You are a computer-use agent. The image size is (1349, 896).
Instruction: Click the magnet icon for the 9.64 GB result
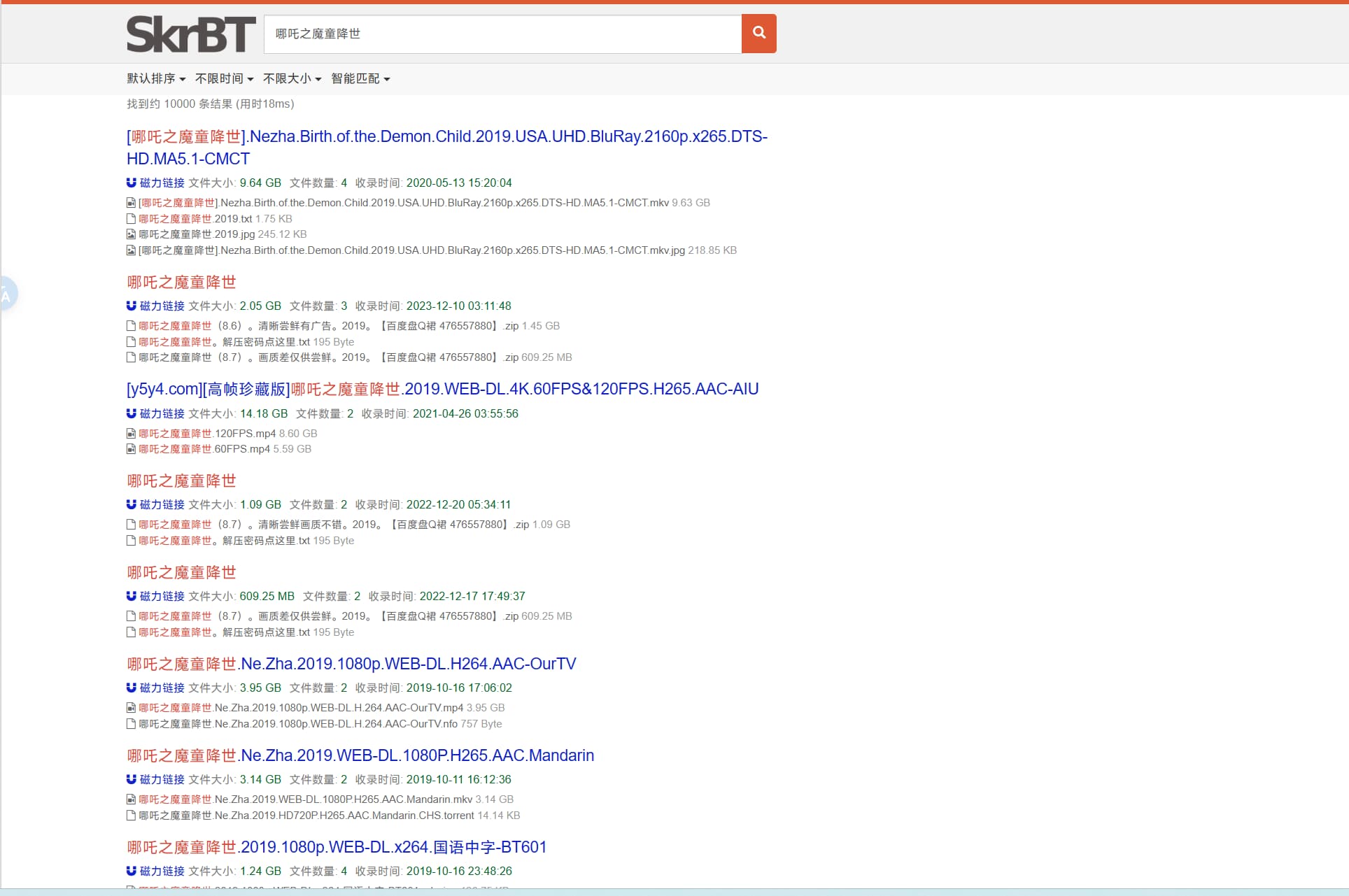[131, 183]
